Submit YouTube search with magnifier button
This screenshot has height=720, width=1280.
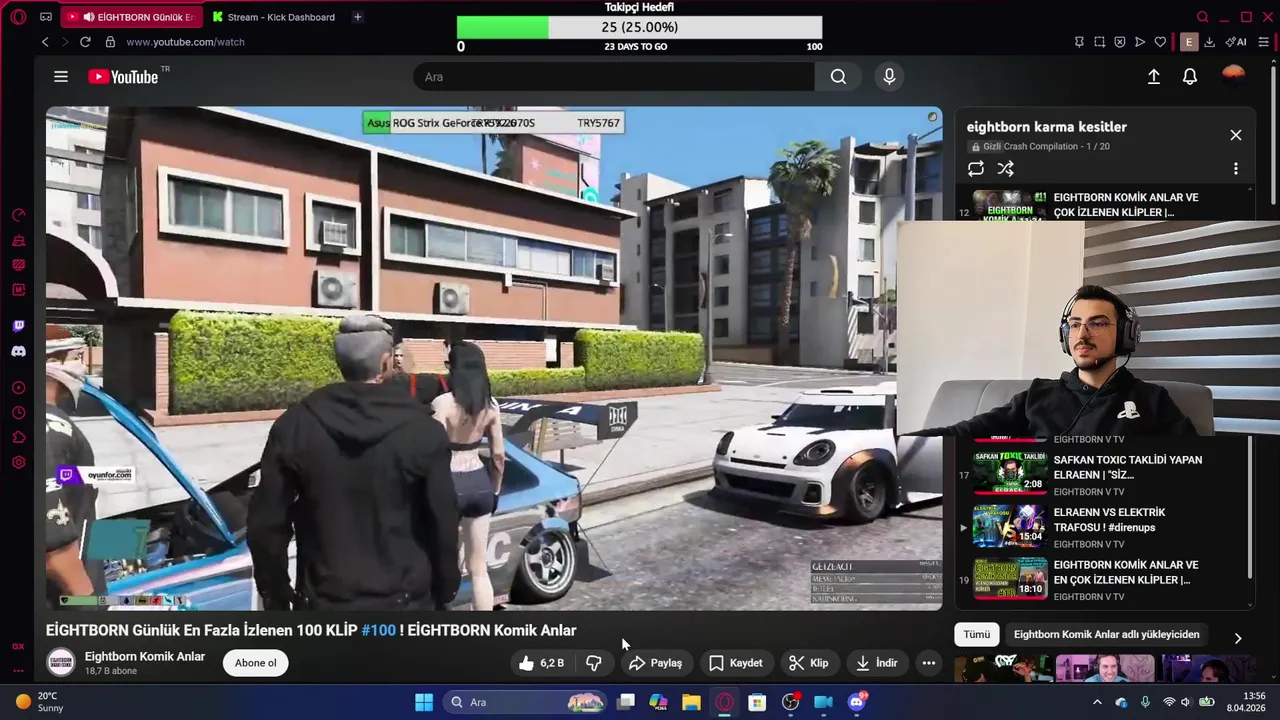click(x=838, y=77)
